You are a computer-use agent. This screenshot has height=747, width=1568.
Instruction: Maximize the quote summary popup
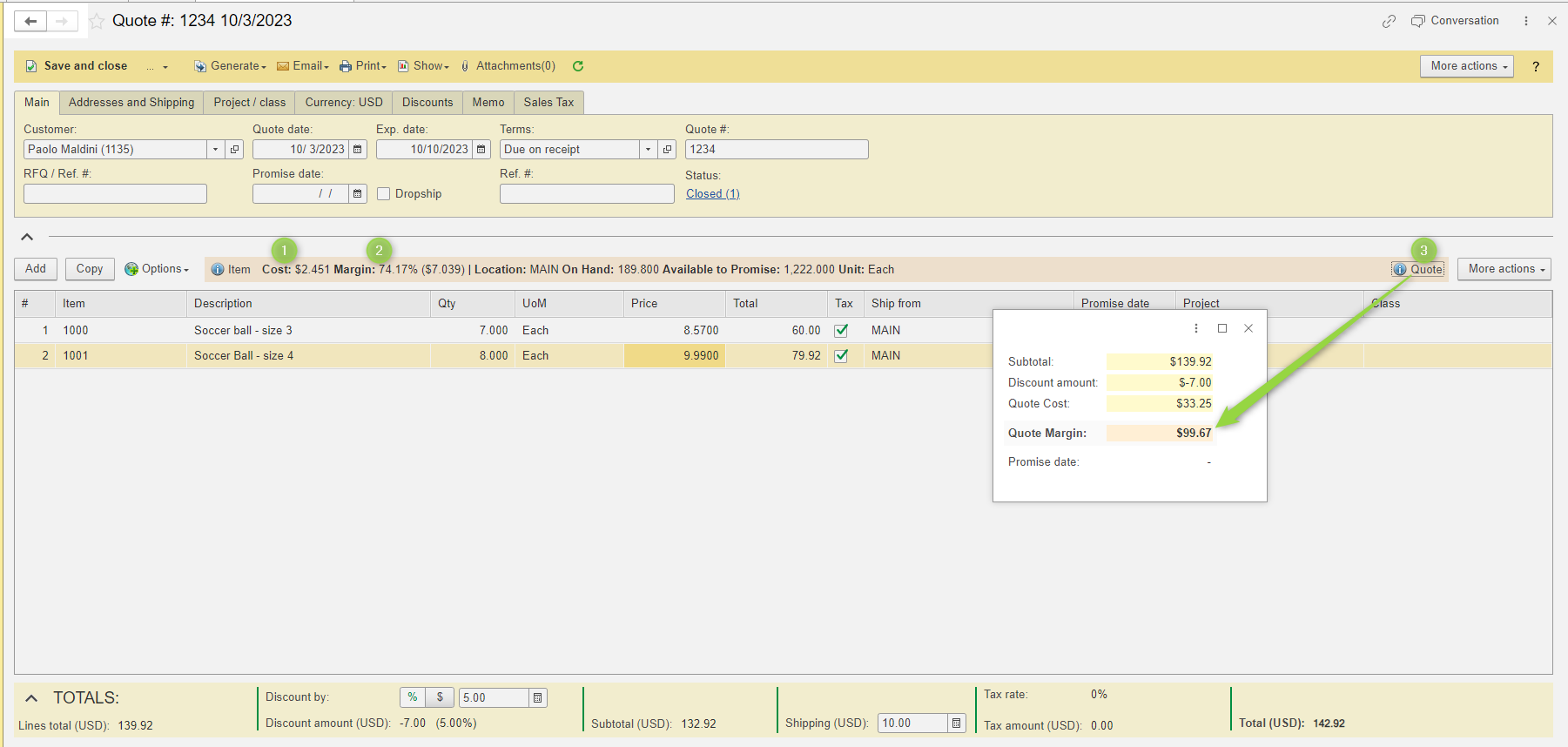click(1222, 328)
